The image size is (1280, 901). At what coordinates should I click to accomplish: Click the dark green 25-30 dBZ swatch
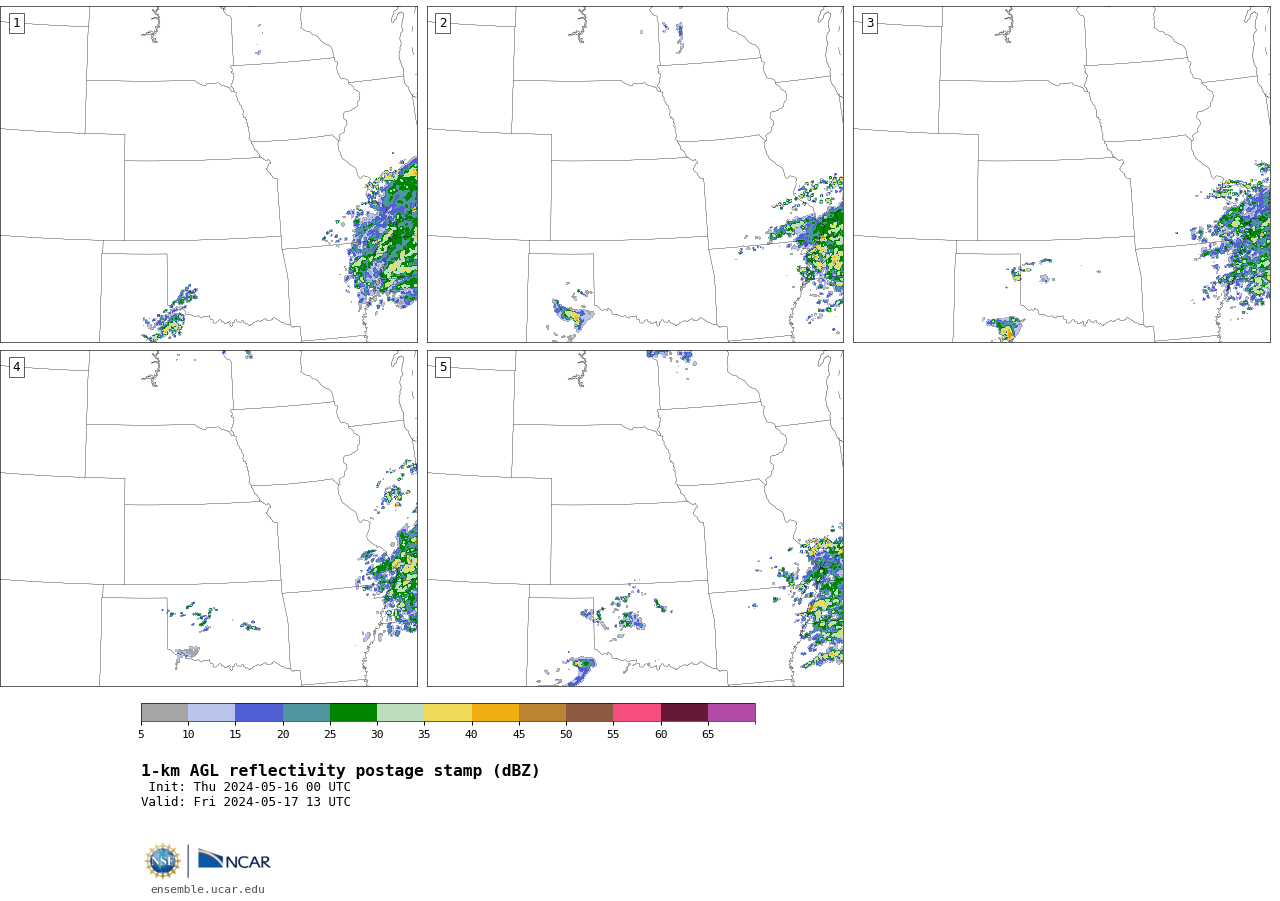pos(353,712)
